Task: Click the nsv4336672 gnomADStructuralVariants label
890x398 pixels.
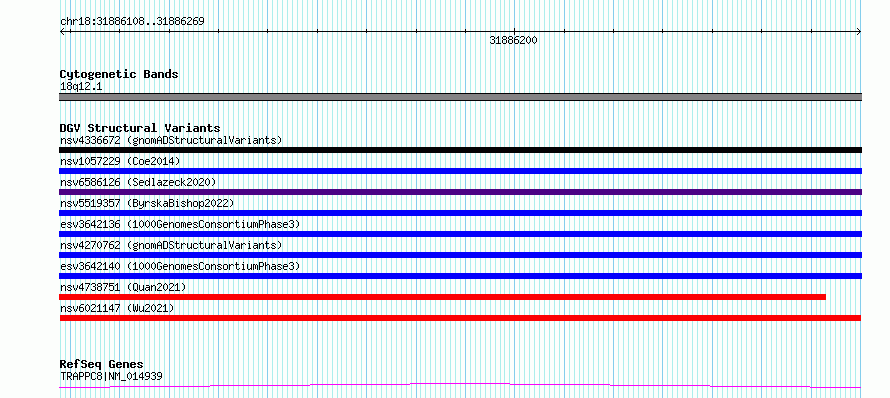Action: pos(171,140)
